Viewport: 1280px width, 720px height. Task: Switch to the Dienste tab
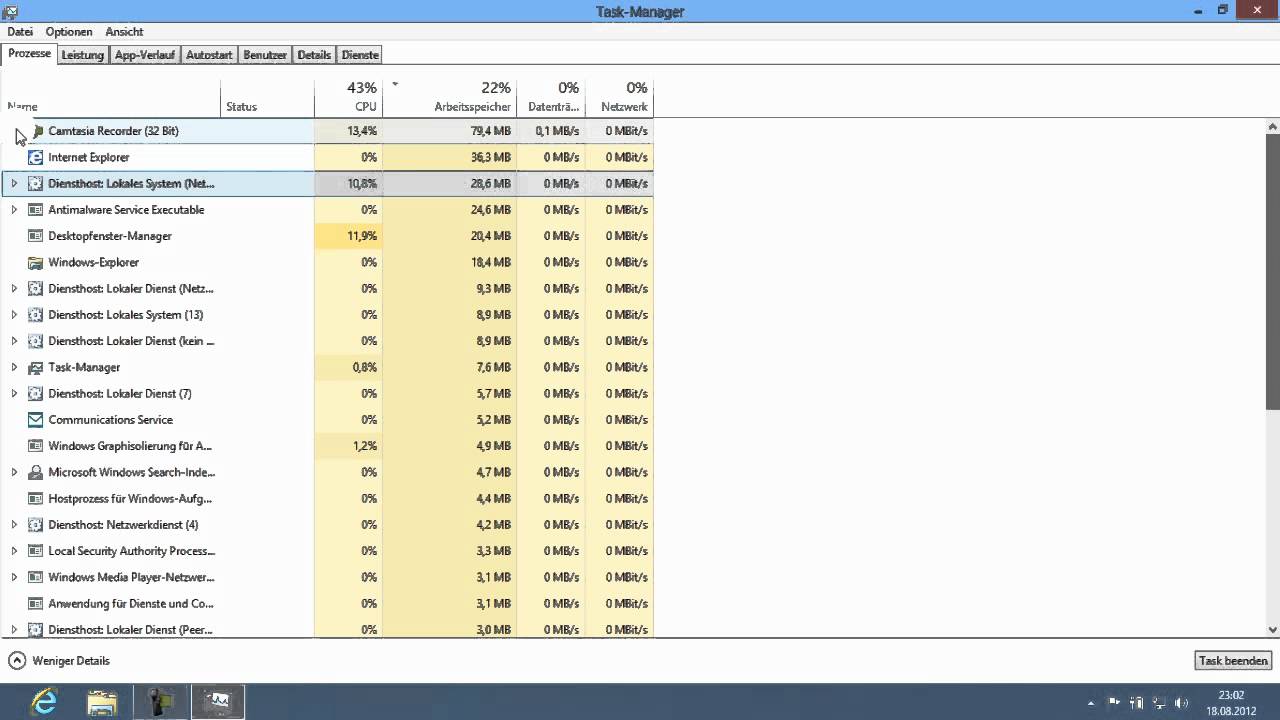360,55
